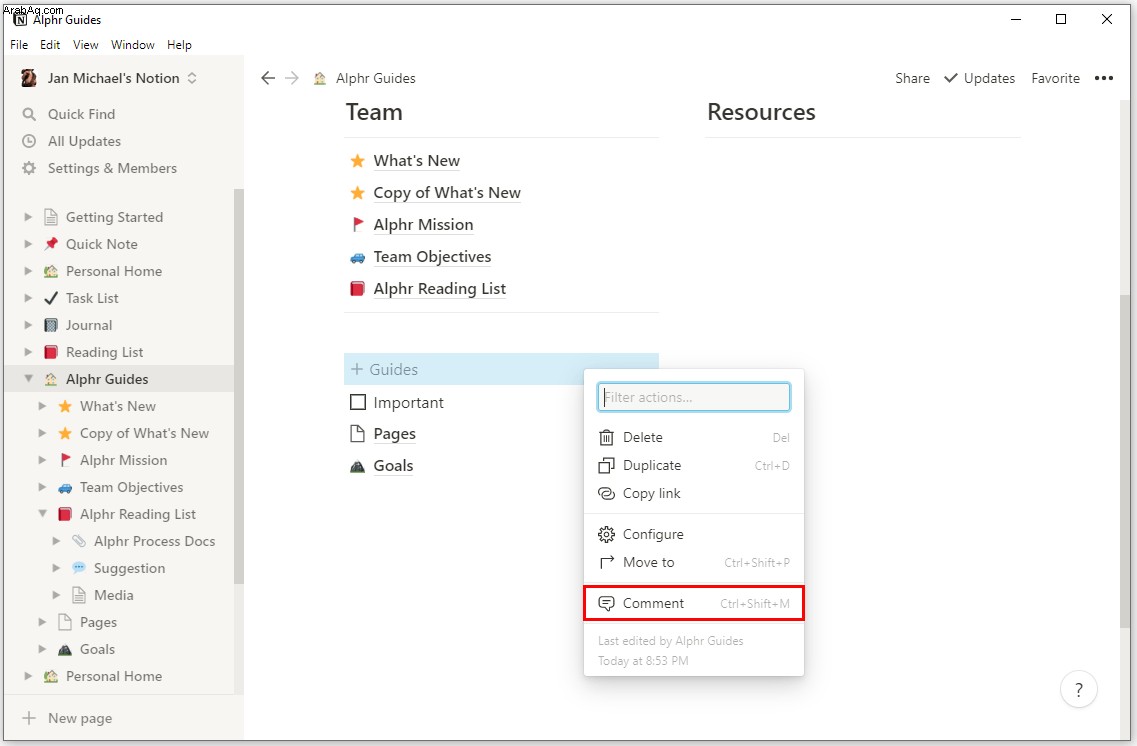This screenshot has height=746, width=1137.
Task: Go back with the left arrow
Action: point(268,78)
